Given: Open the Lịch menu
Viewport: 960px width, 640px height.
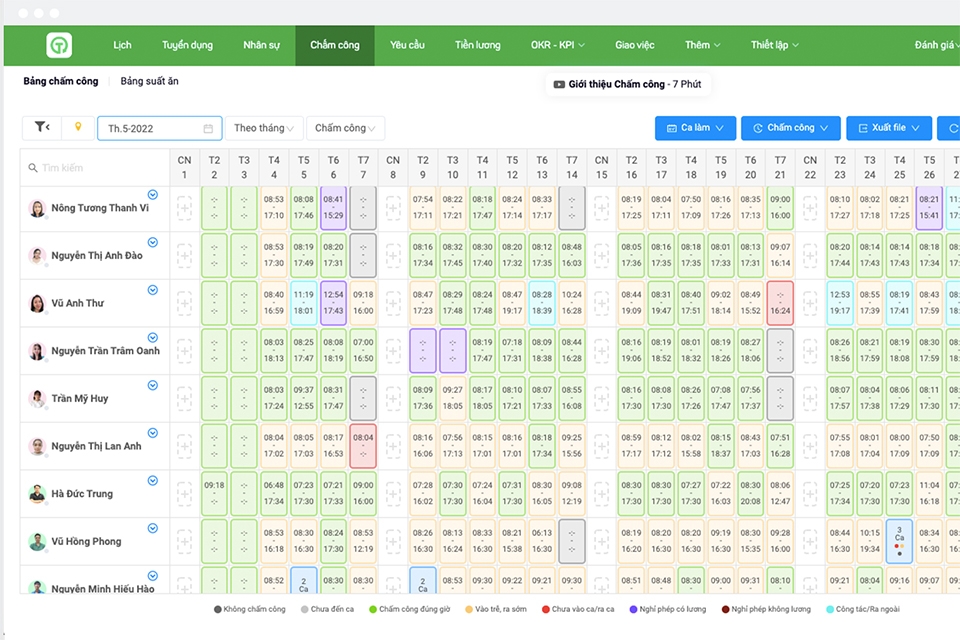Looking at the screenshot, I should tap(122, 45).
